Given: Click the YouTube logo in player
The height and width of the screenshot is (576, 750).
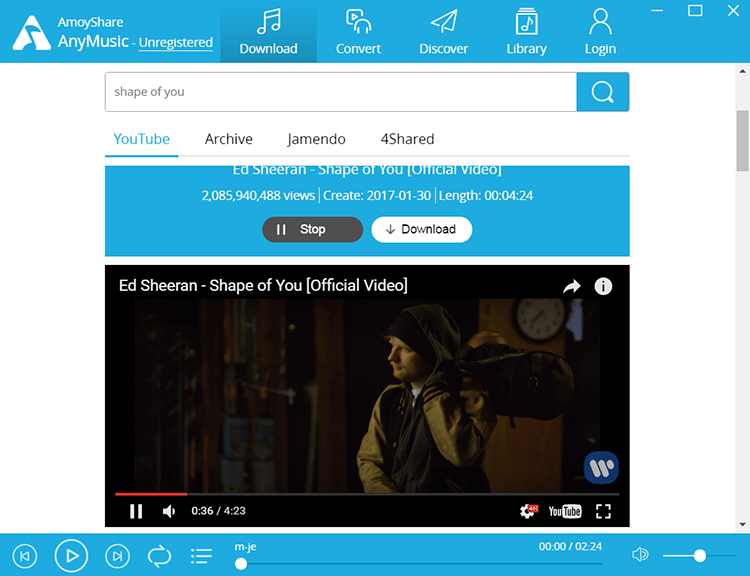Looking at the screenshot, I should click(x=565, y=511).
